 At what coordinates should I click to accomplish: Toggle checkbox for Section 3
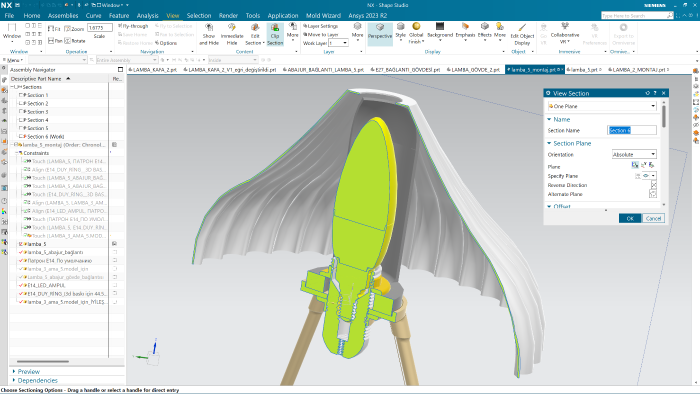pyautogui.click(x=21, y=112)
